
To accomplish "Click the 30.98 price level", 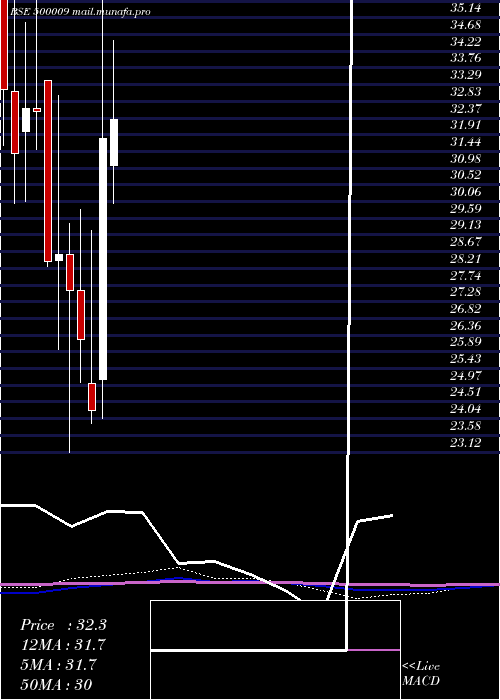I will 466,158.
